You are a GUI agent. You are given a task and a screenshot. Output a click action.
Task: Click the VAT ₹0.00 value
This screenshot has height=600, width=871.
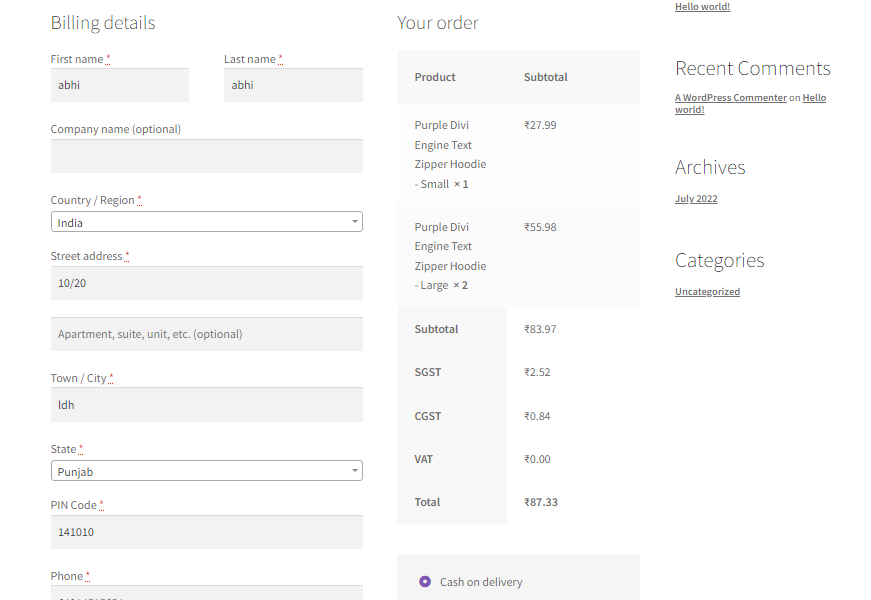[x=537, y=459]
